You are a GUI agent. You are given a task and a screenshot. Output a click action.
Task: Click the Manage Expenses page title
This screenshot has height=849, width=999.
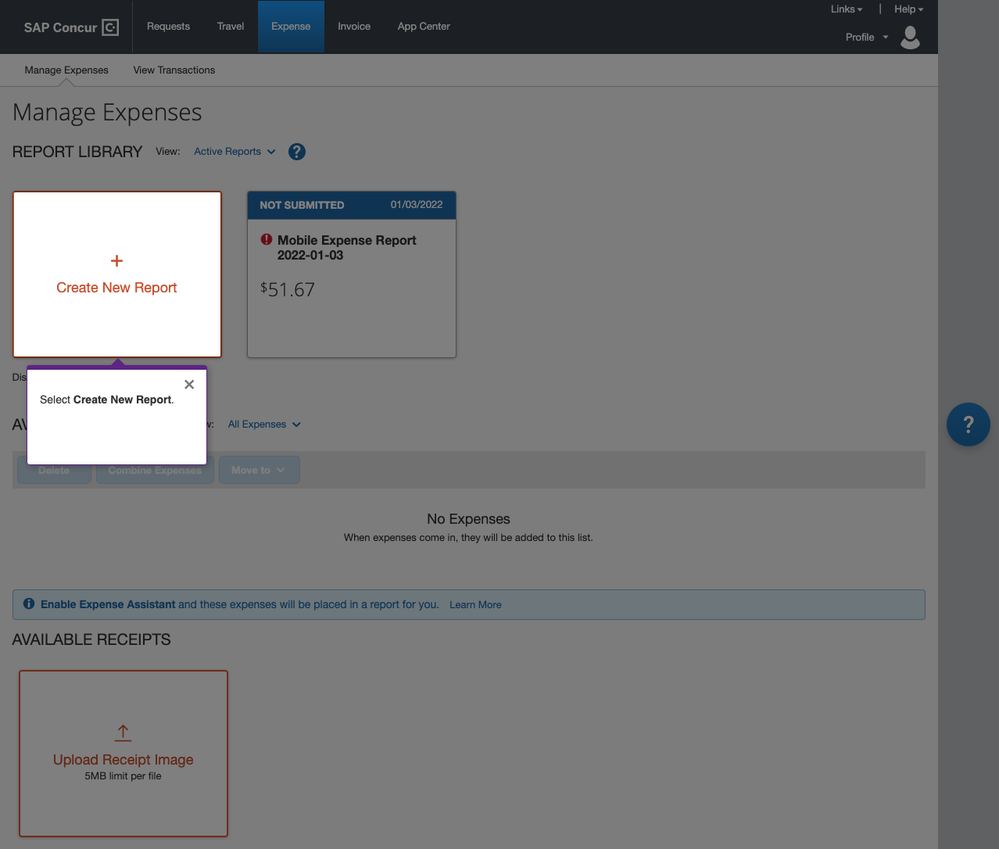[x=107, y=113]
